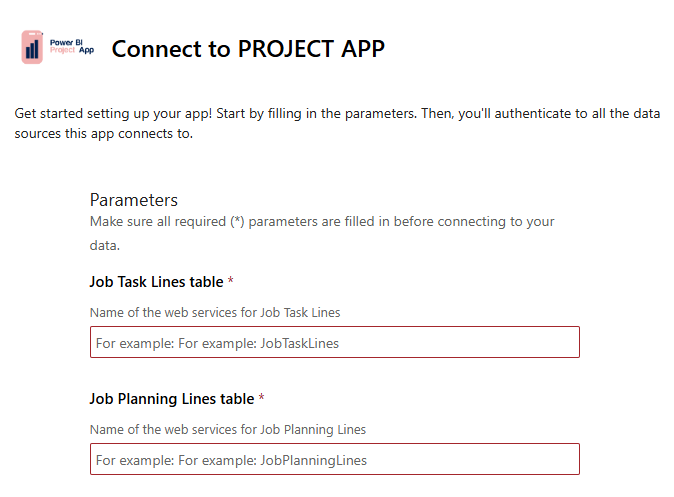Focus the Job Planning Lines table input
This screenshot has width=674, height=497.
coord(335,459)
